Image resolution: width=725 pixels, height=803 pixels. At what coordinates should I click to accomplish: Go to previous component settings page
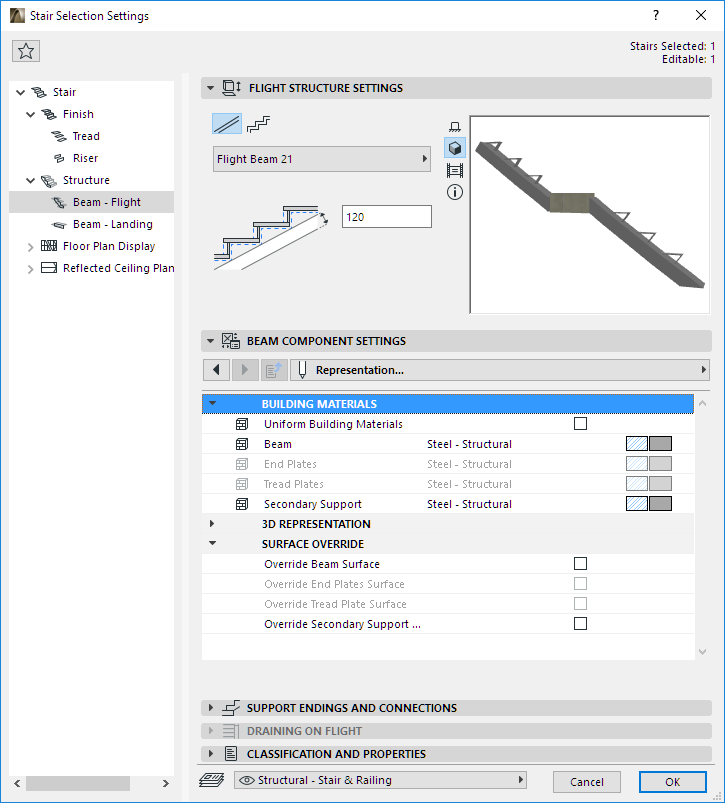coord(216,370)
